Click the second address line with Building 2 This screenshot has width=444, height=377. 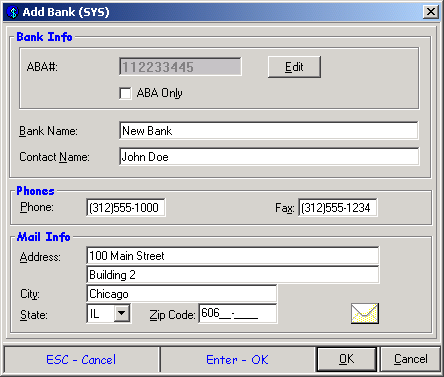click(x=232, y=275)
